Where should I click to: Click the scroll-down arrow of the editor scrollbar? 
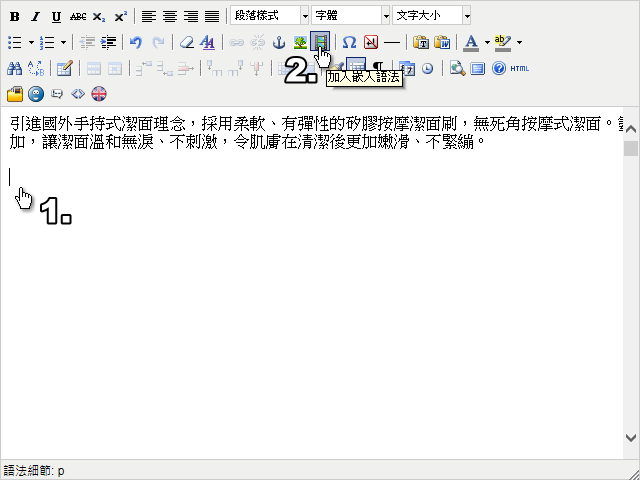point(631,438)
